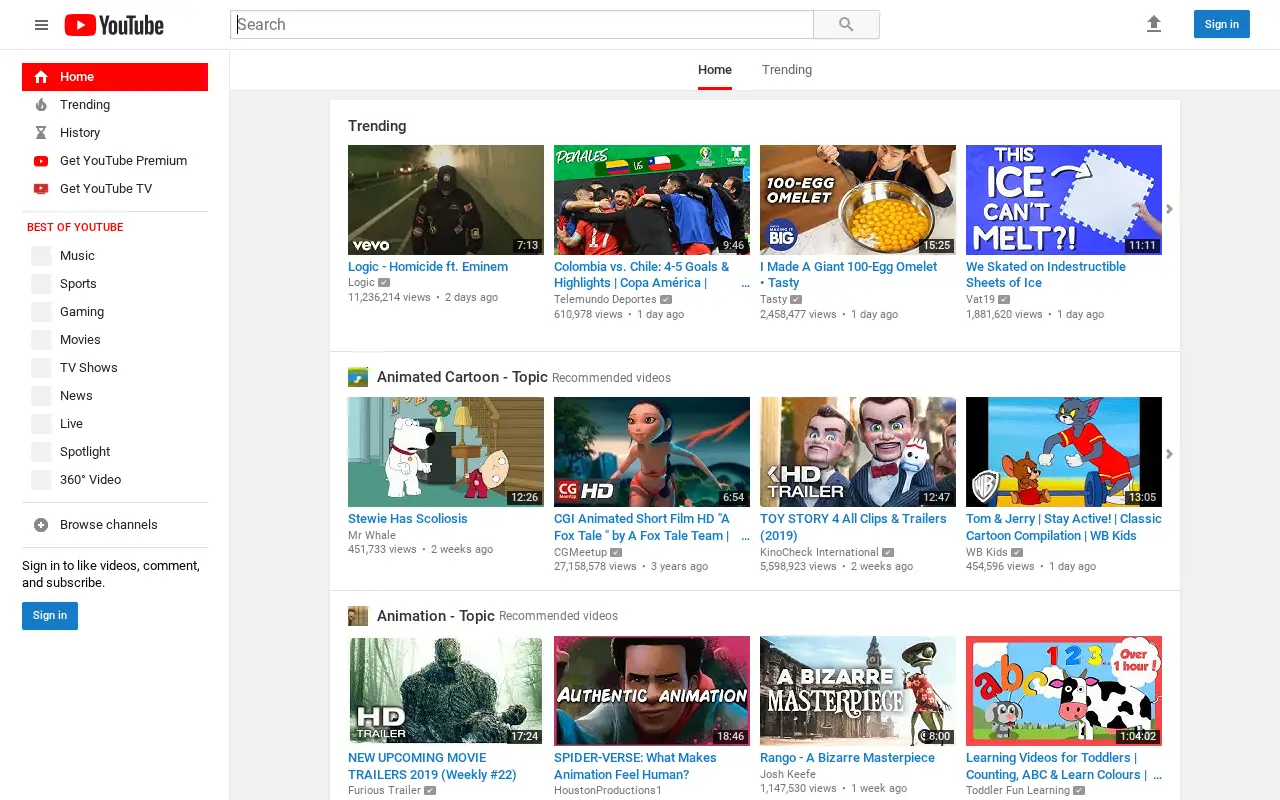Open Gaming in Best of YouTube
The width and height of the screenshot is (1280, 800).
(x=115, y=312)
